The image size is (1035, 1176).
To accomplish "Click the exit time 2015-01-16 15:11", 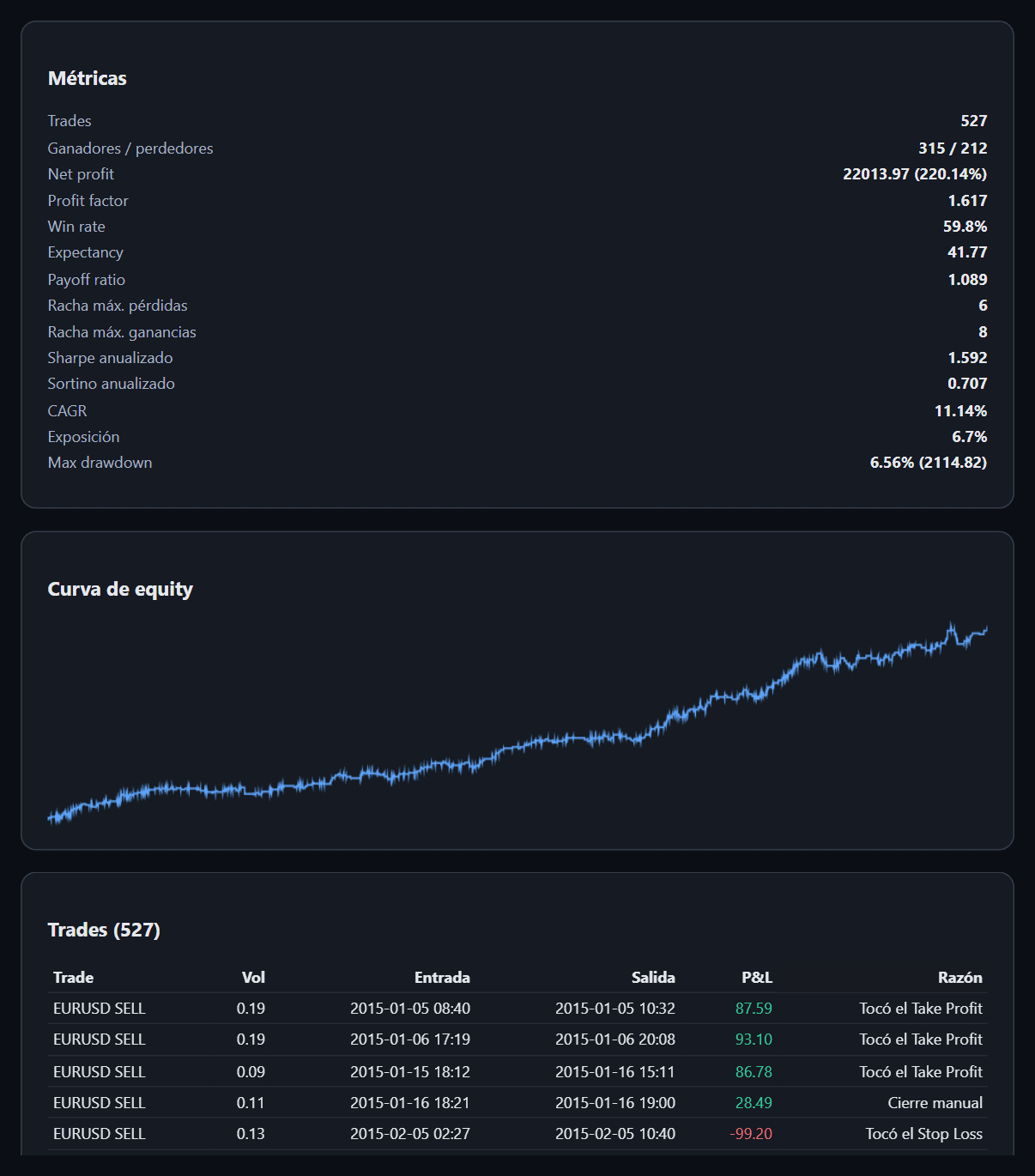I will click(x=615, y=1072).
